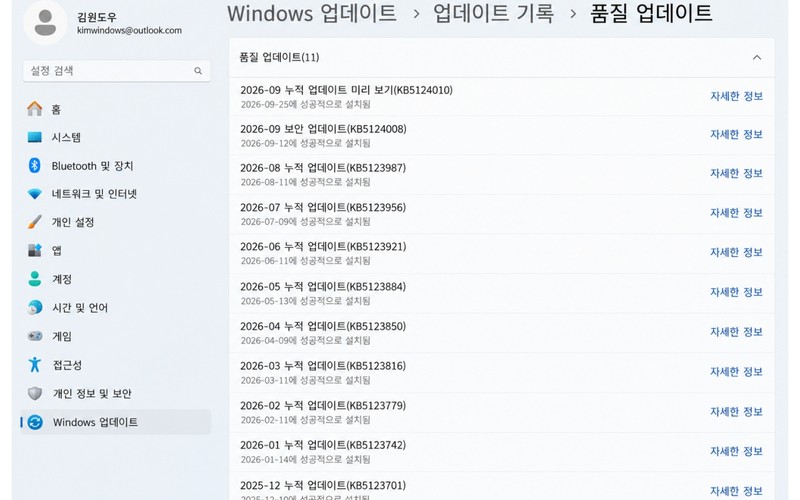Screen dimensions: 800x500
Task: Select the 접근성 category
Action: tap(116, 364)
